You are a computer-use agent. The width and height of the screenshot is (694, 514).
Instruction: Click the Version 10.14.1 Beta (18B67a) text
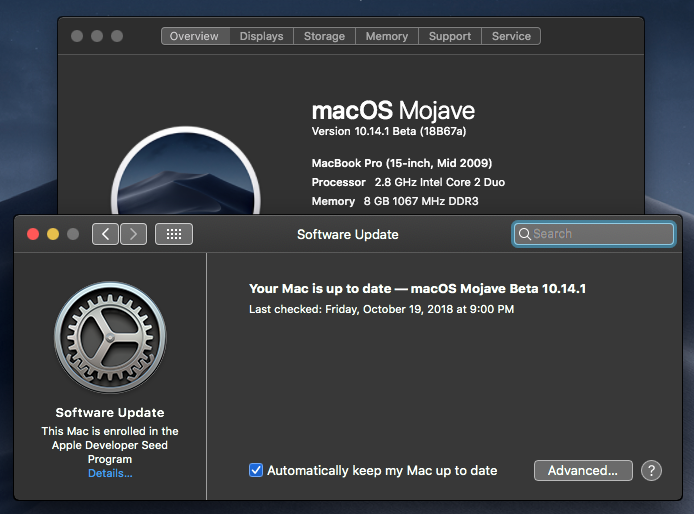389,131
